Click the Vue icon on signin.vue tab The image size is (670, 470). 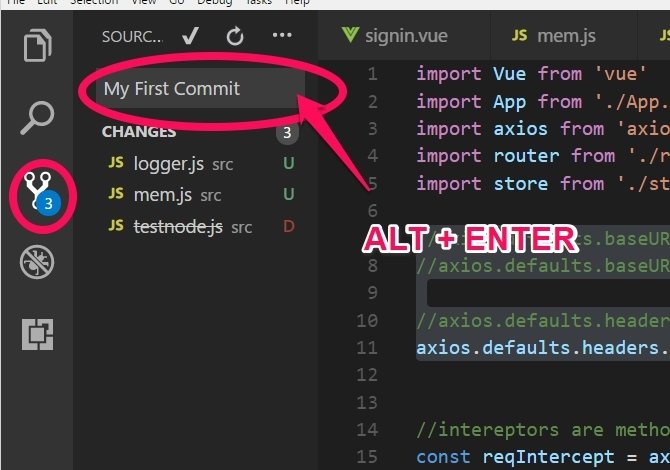click(350, 35)
